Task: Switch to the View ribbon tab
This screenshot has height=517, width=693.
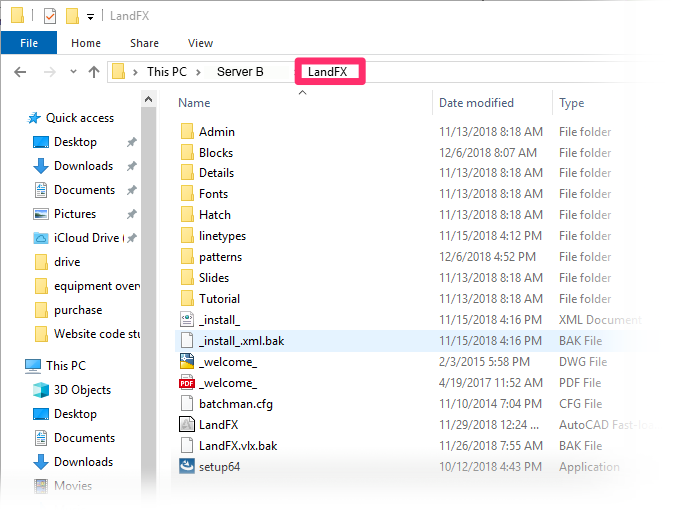Action: pyautogui.click(x=200, y=43)
